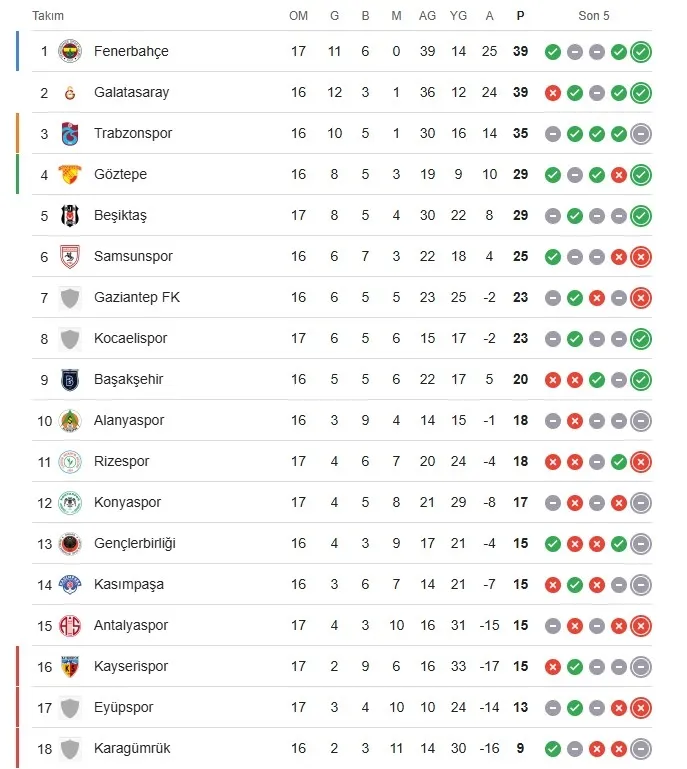
Task: Click the Alanyaspor team badge
Action: click(70, 420)
